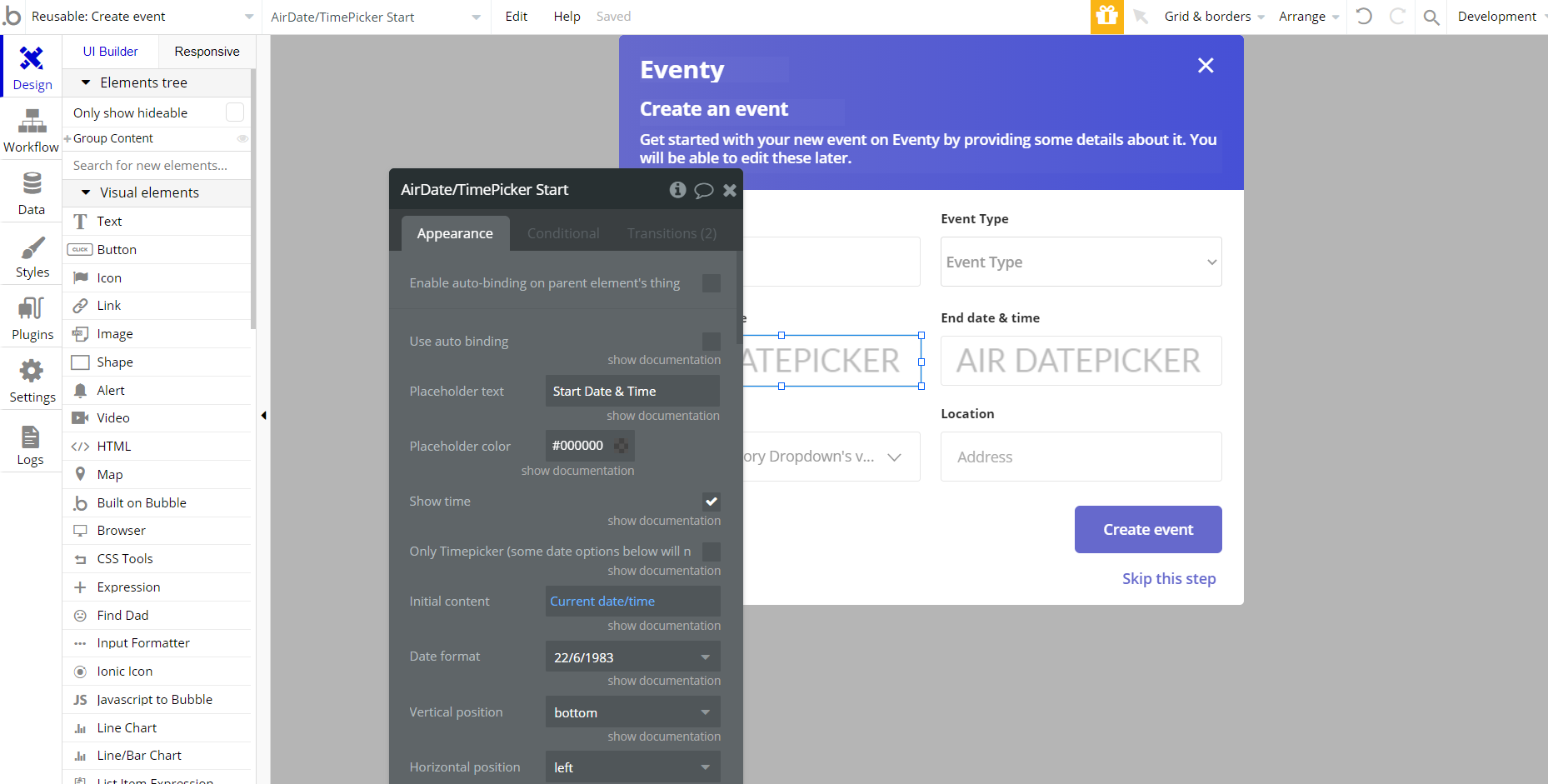Click the Search for new elements field
This screenshot has width=1548, height=784.
click(157, 166)
